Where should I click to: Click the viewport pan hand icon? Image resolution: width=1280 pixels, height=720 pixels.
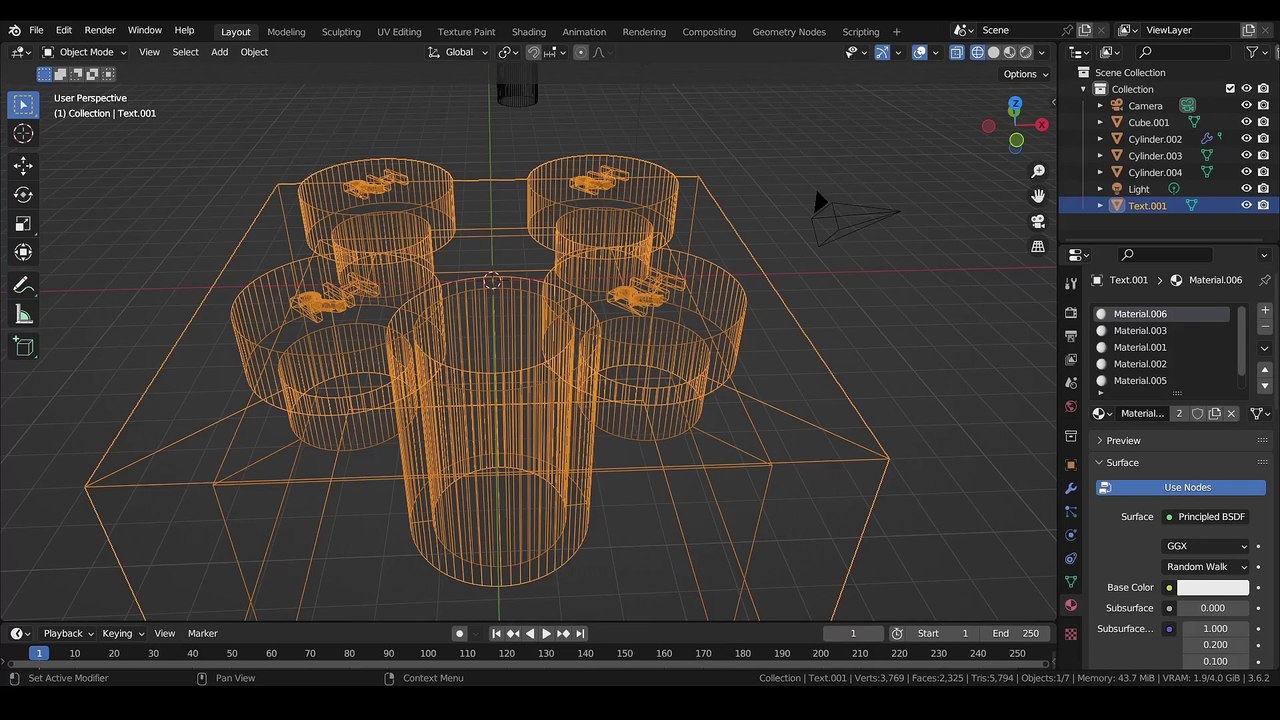tap(1038, 196)
